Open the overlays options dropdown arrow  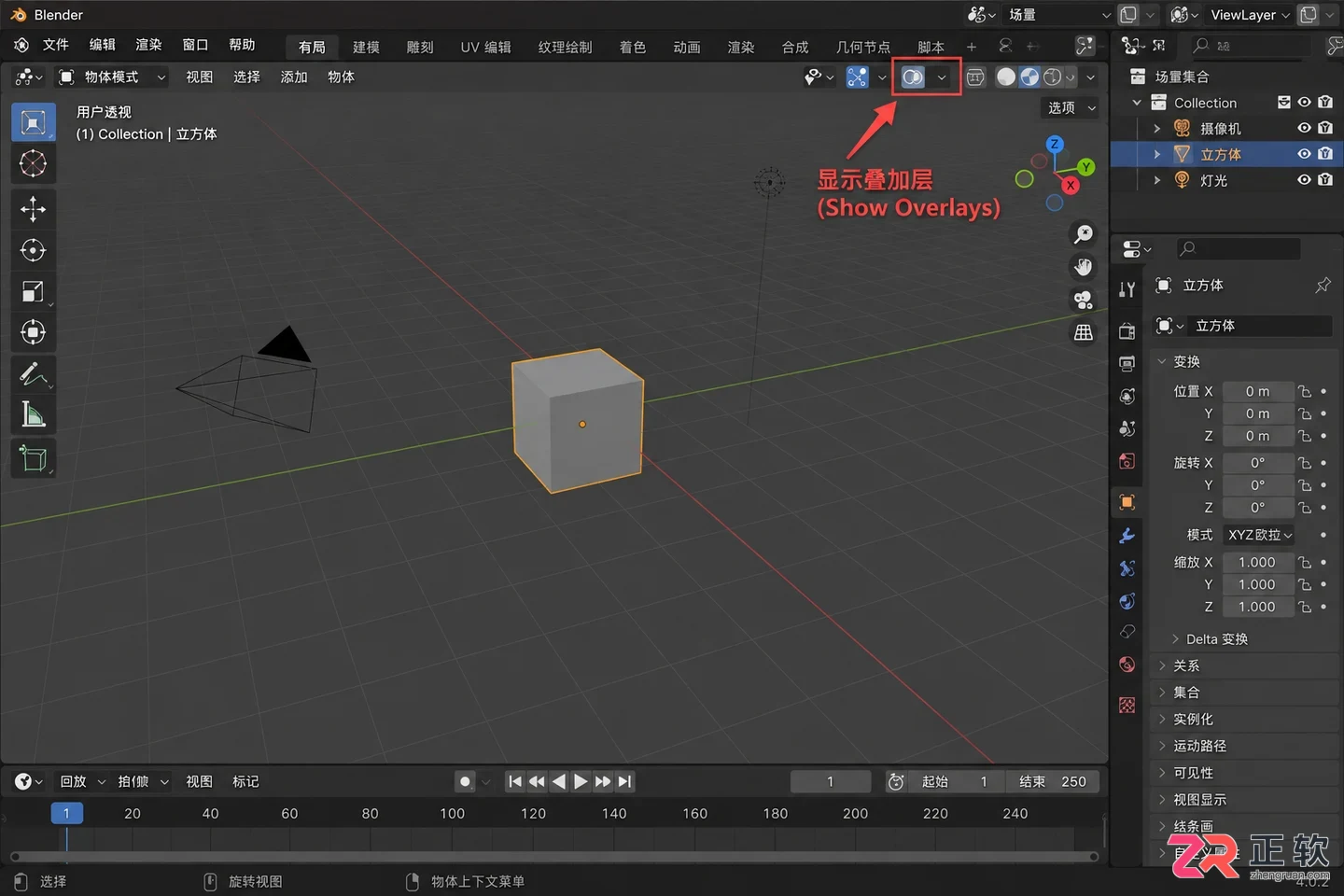pyautogui.click(x=942, y=77)
